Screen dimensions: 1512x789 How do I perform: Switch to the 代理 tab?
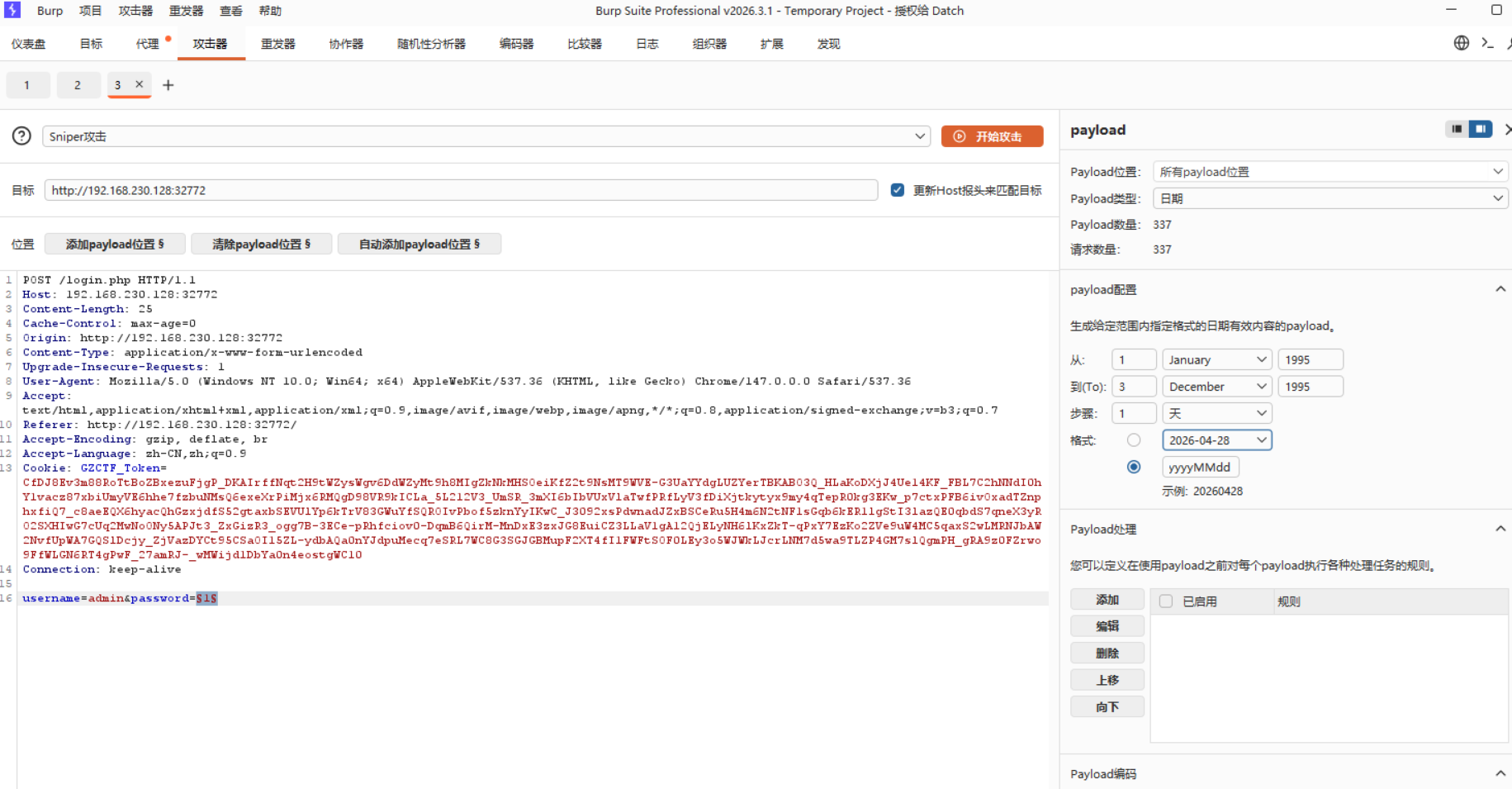(x=147, y=44)
